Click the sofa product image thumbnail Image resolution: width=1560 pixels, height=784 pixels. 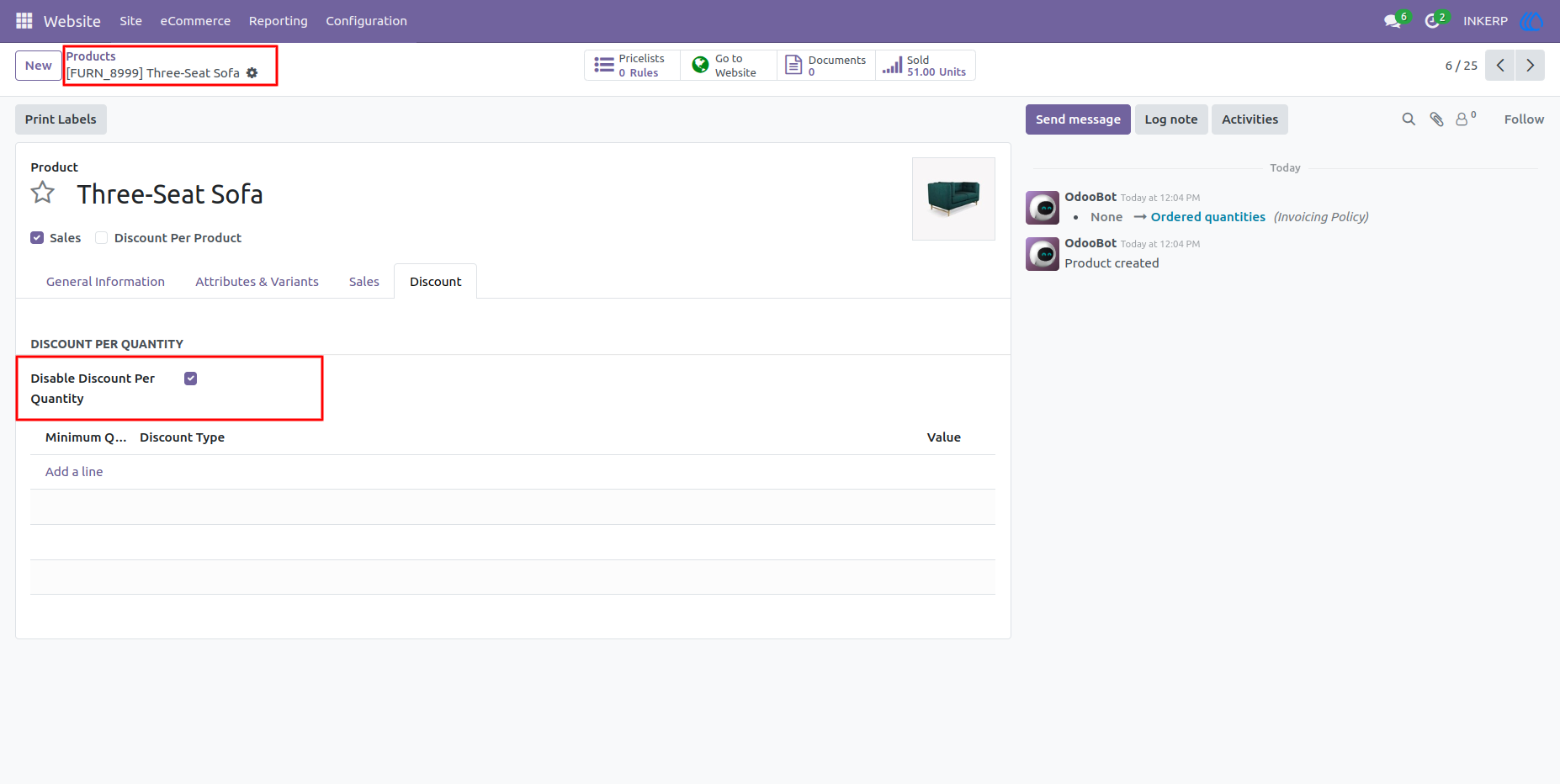point(953,199)
